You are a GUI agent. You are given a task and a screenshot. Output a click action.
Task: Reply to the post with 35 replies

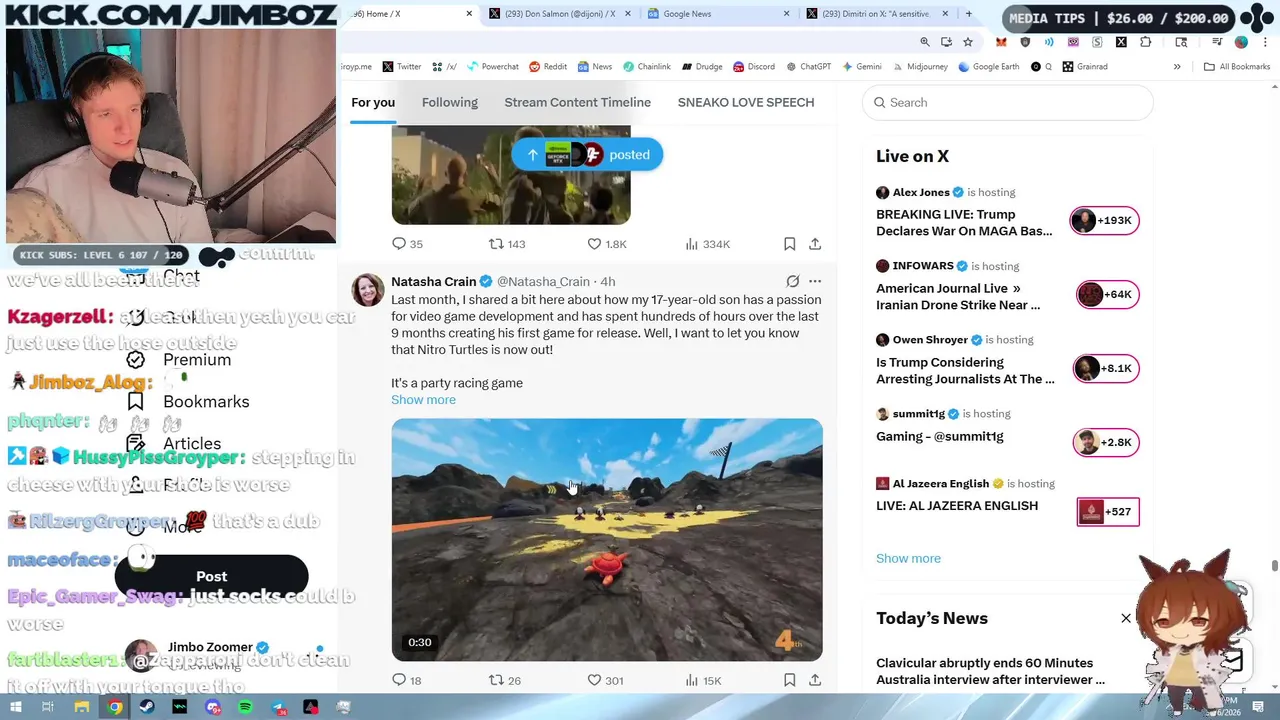pyautogui.click(x=407, y=244)
